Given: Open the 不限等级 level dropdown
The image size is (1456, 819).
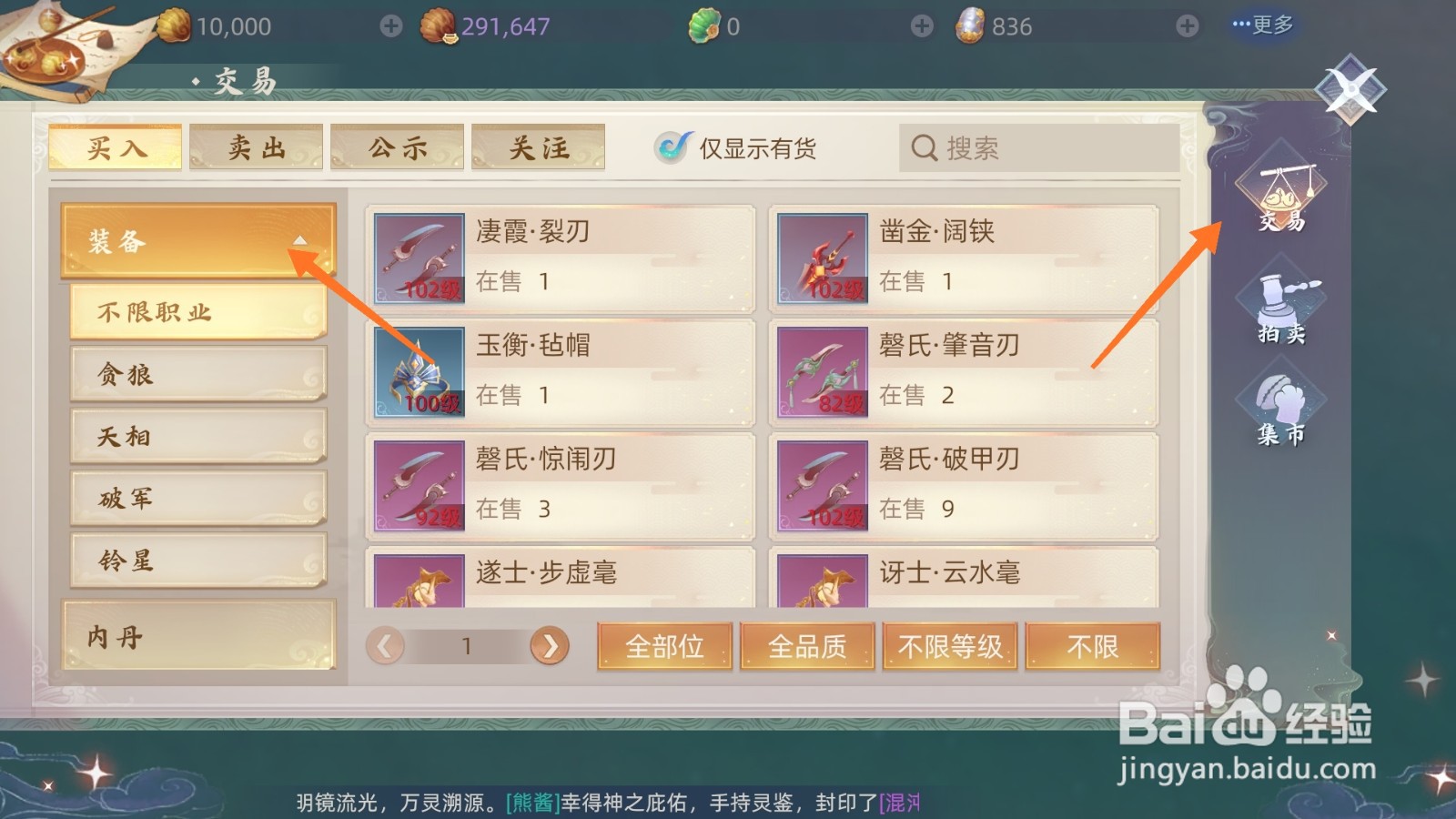Looking at the screenshot, I should (x=950, y=646).
